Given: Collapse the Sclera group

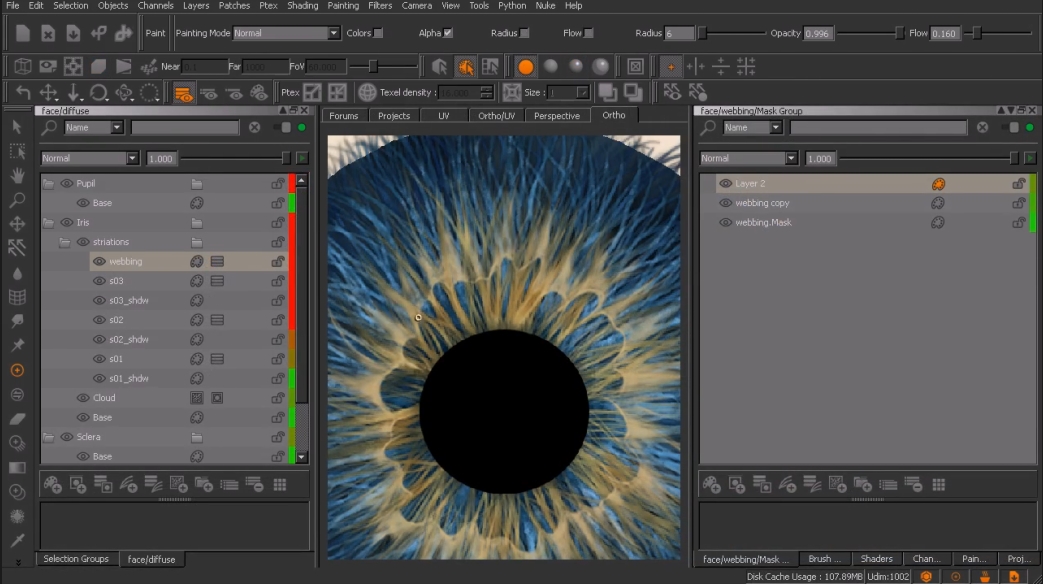Looking at the screenshot, I should click(49, 437).
